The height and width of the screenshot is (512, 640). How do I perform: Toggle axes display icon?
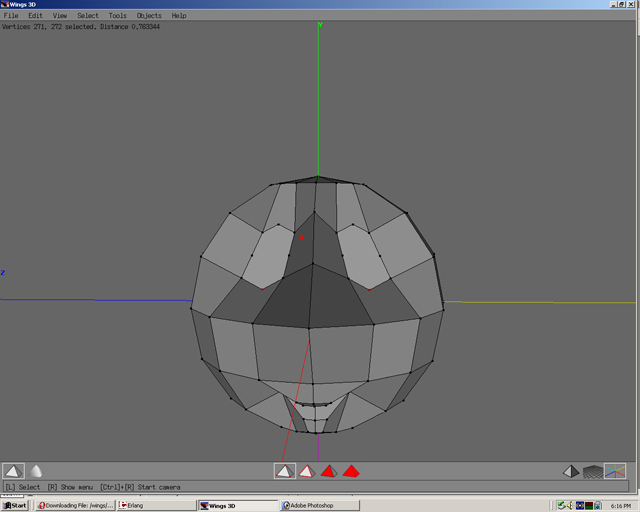(616, 471)
